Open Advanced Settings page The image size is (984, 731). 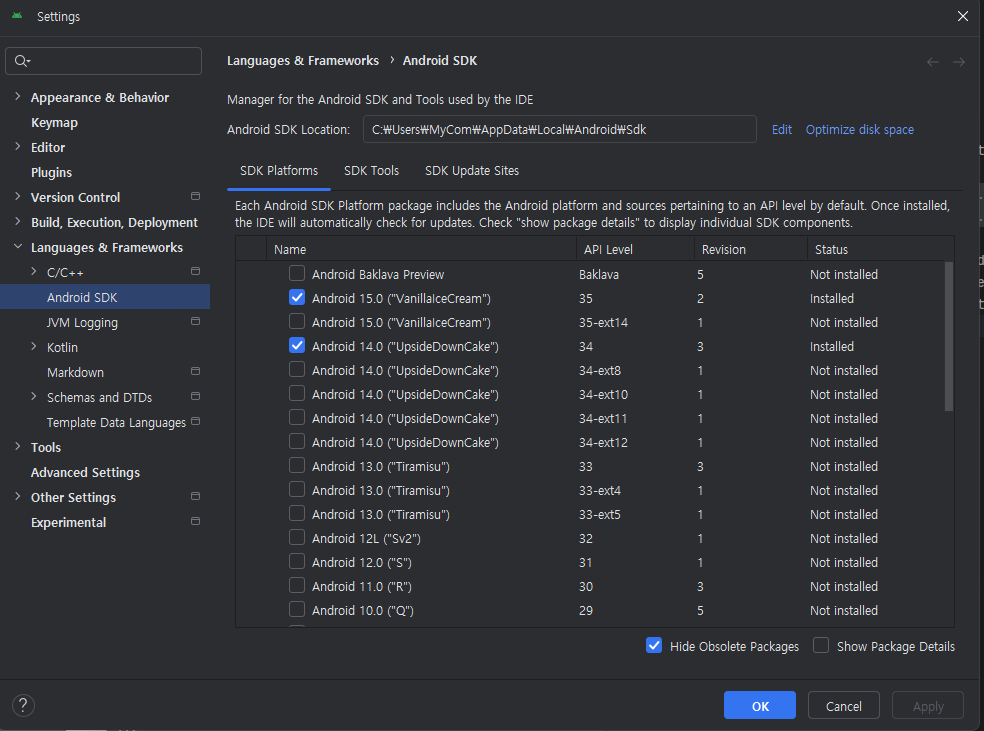85,472
